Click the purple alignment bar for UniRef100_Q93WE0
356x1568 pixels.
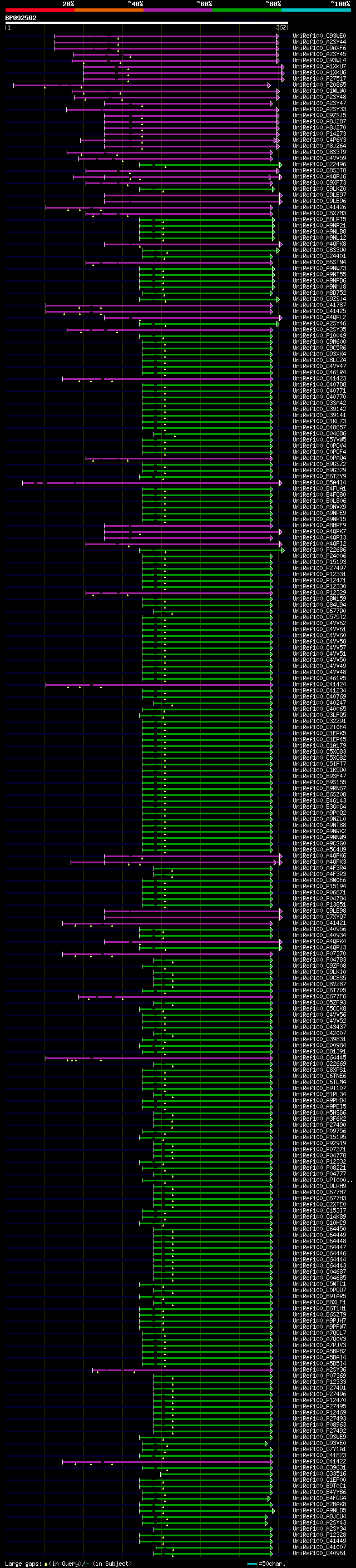pos(166,36)
